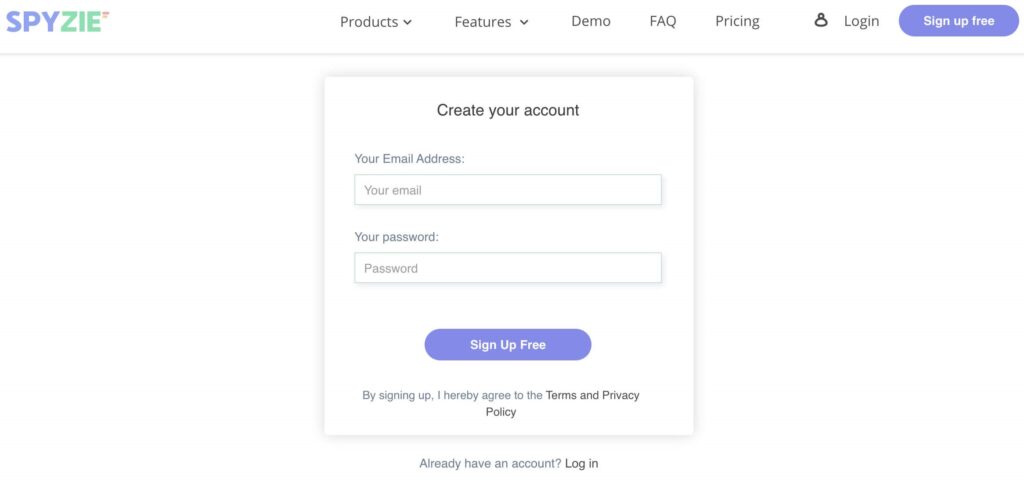Viewport: 1024px width, 482px height.
Task: Submit with the Sign Up Free button
Action: tap(508, 345)
